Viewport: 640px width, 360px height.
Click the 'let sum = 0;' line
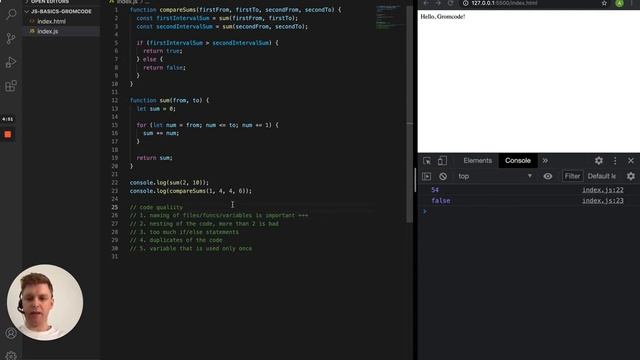pyautogui.click(x=156, y=109)
